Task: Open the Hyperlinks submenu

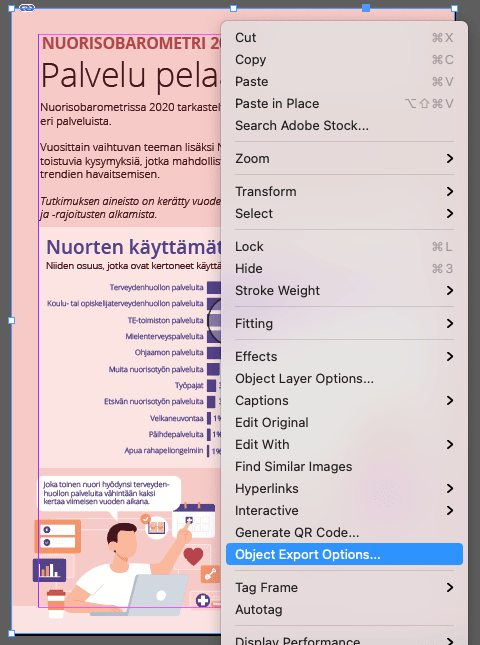Action: pyautogui.click(x=344, y=488)
